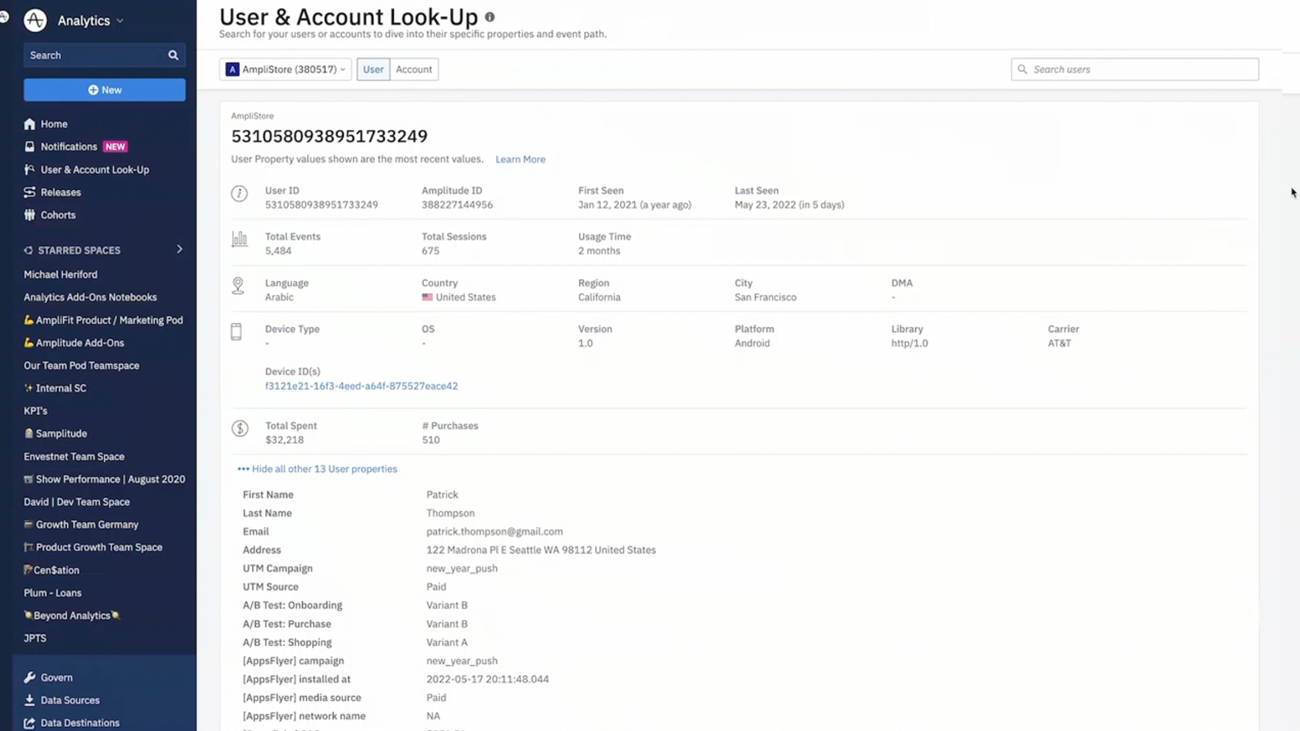Screen dimensions: 1300x731
Task: Click the Amplitude logo icon
Action: pyautogui.click(x=35, y=20)
